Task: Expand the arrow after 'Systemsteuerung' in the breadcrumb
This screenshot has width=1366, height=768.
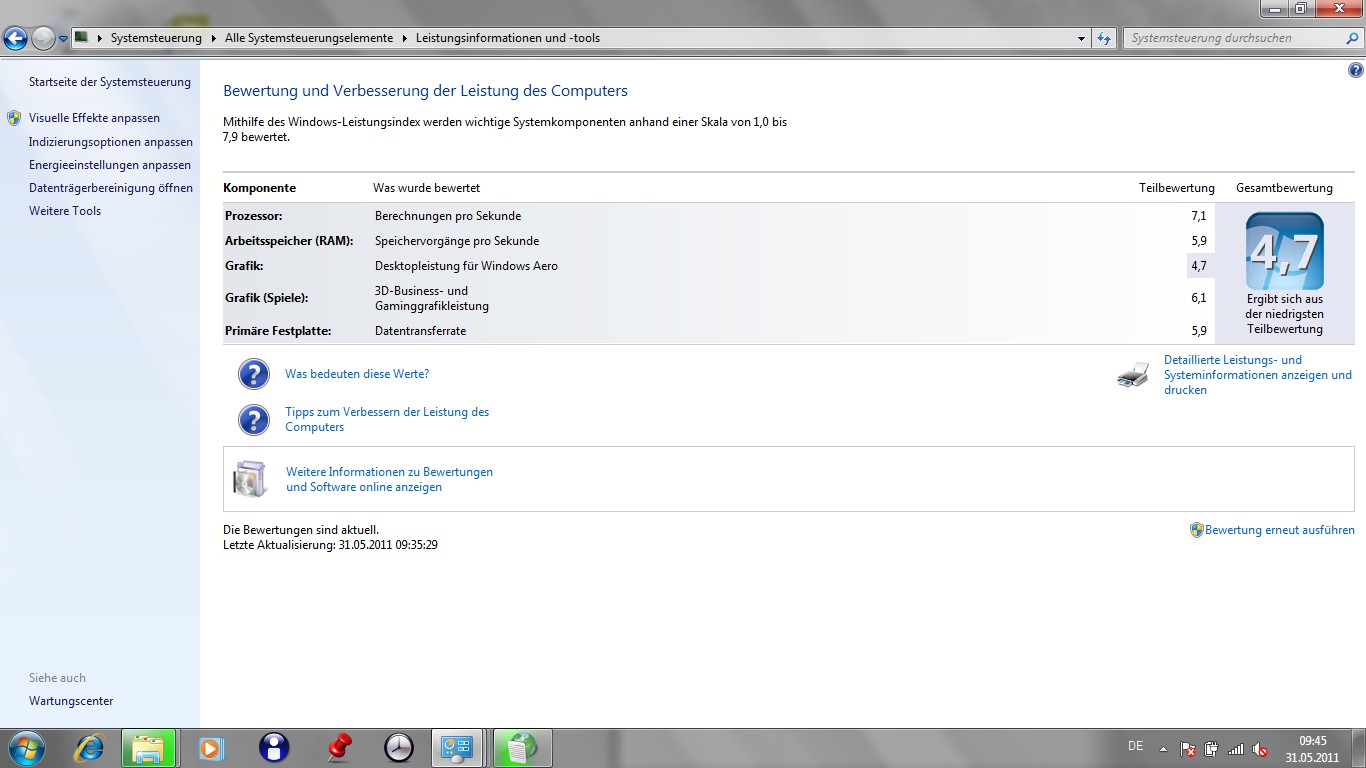Action: (x=213, y=38)
